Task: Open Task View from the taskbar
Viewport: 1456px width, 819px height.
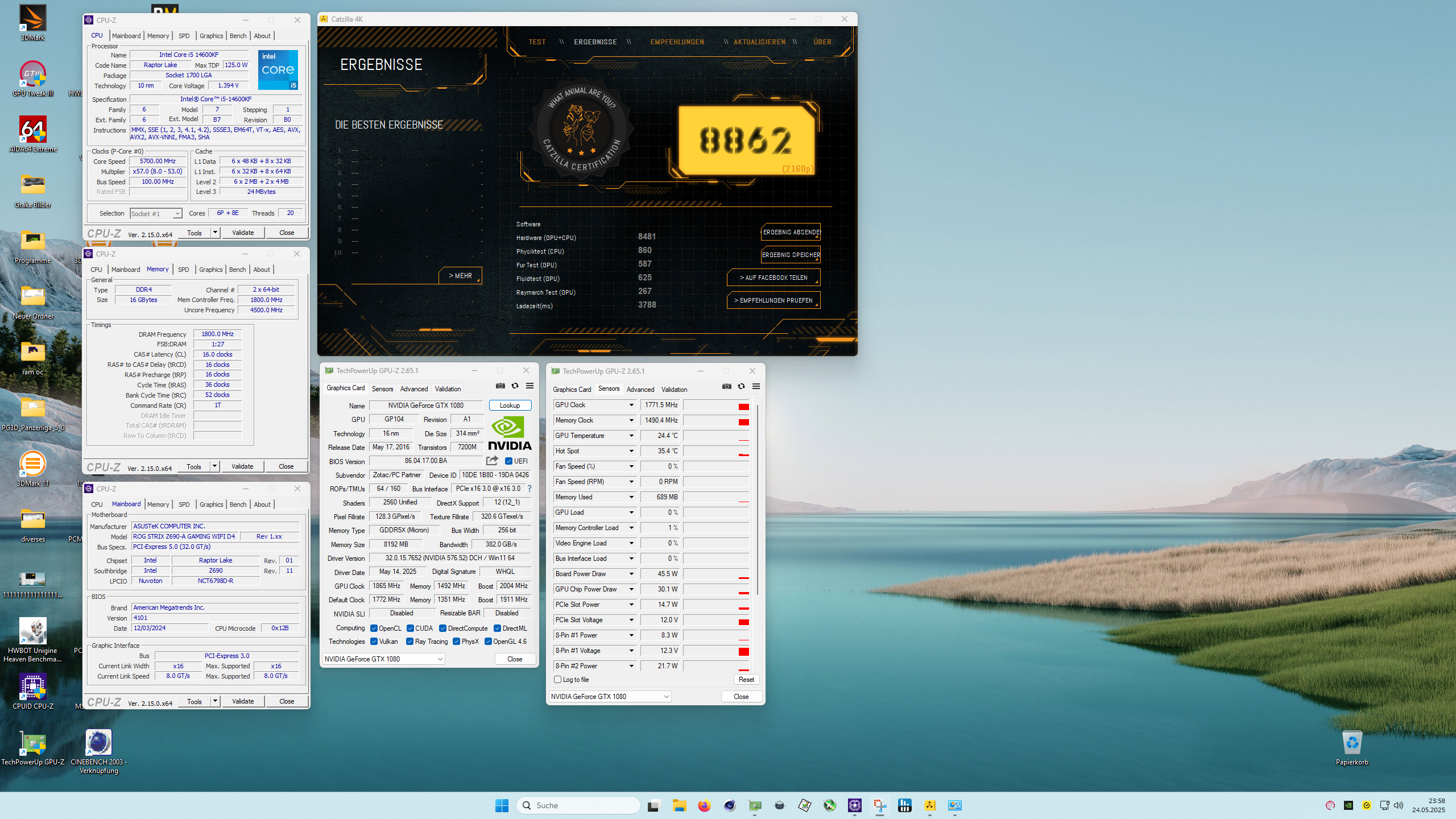Action: point(653,805)
